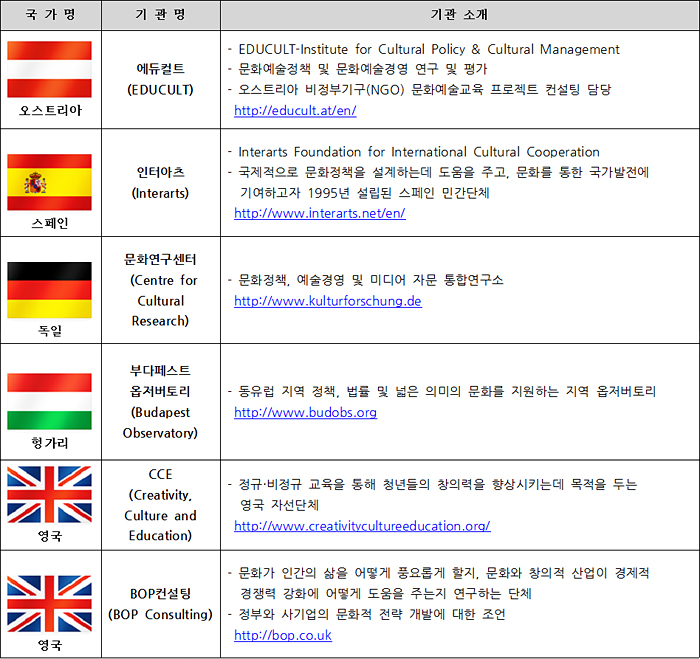
Task: Click the 에듀컬트 organization name
Action: [161, 69]
